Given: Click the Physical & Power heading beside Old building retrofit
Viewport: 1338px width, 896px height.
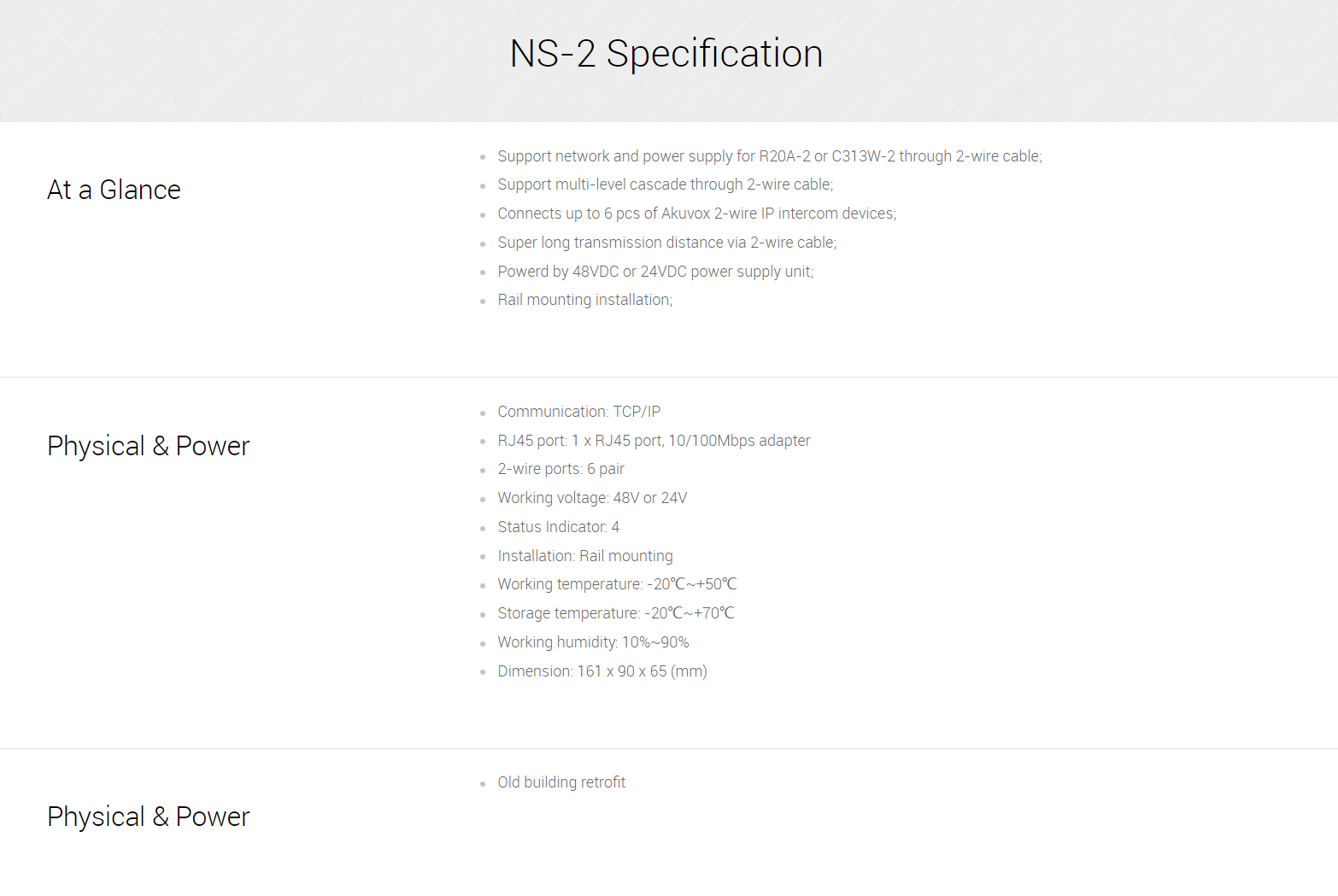Looking at the screenshot, I should [x=148, y=817].
